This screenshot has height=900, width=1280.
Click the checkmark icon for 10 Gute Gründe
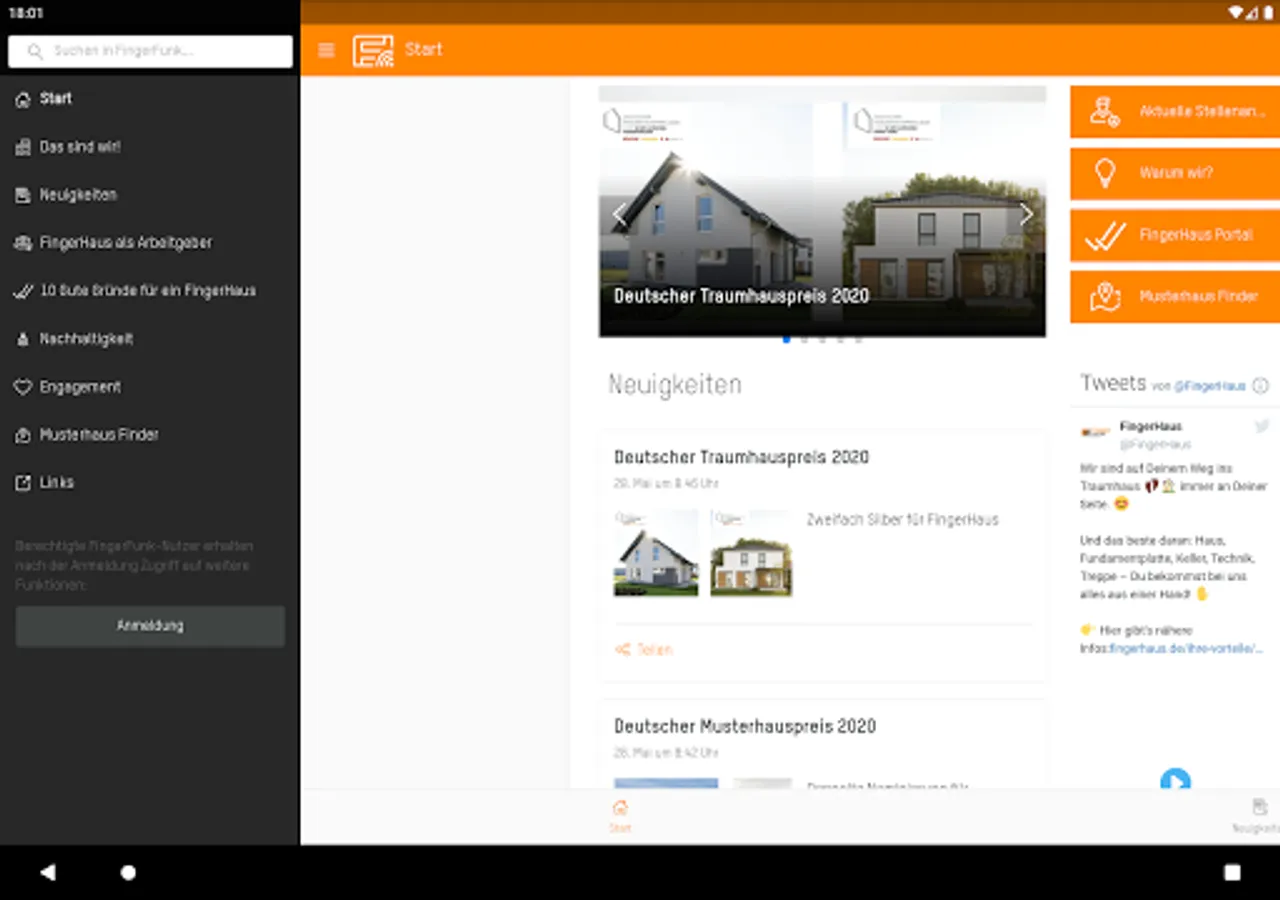(x=23, y=291)
